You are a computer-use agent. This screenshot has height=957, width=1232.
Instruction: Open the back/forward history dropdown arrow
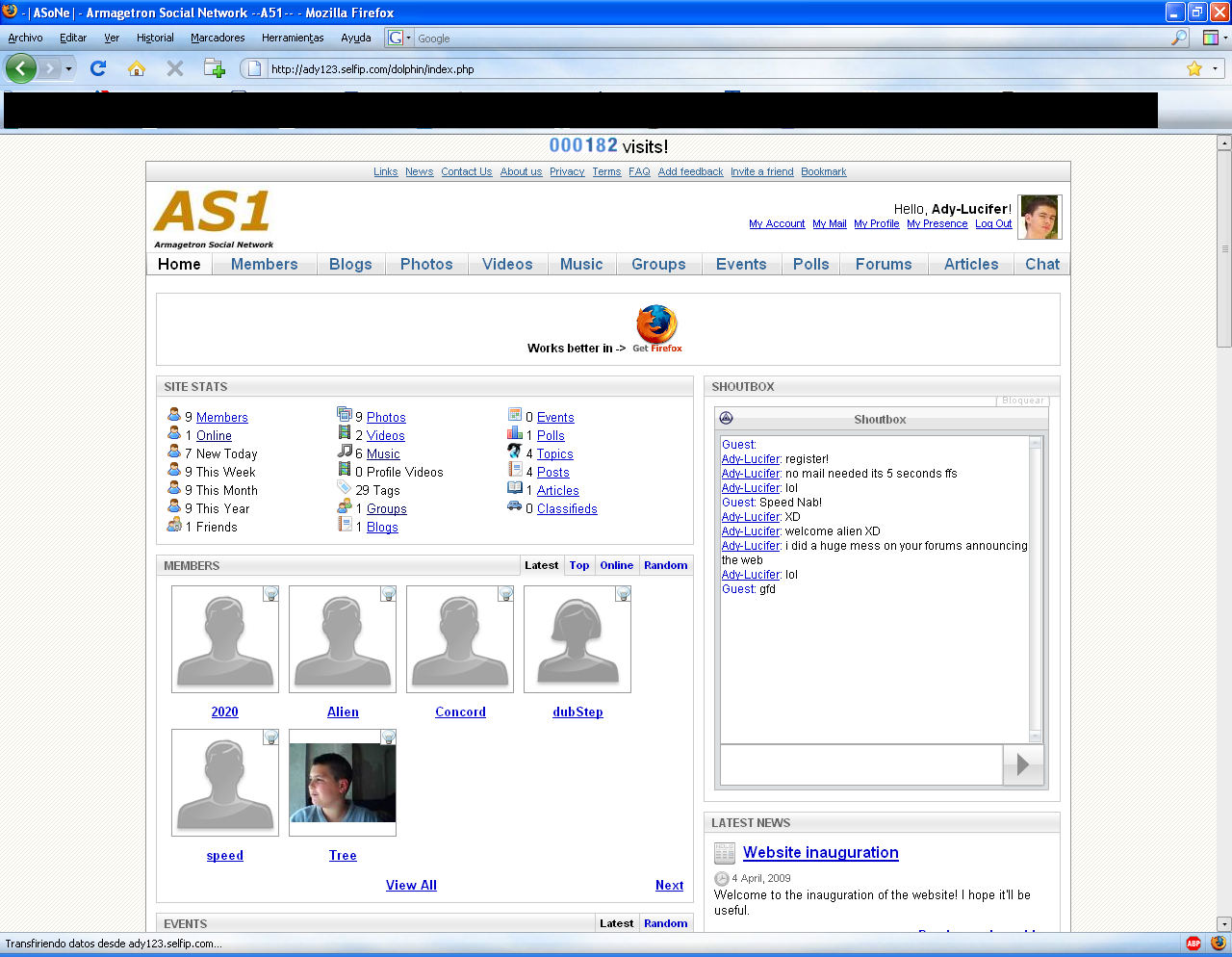pos(68,69)
